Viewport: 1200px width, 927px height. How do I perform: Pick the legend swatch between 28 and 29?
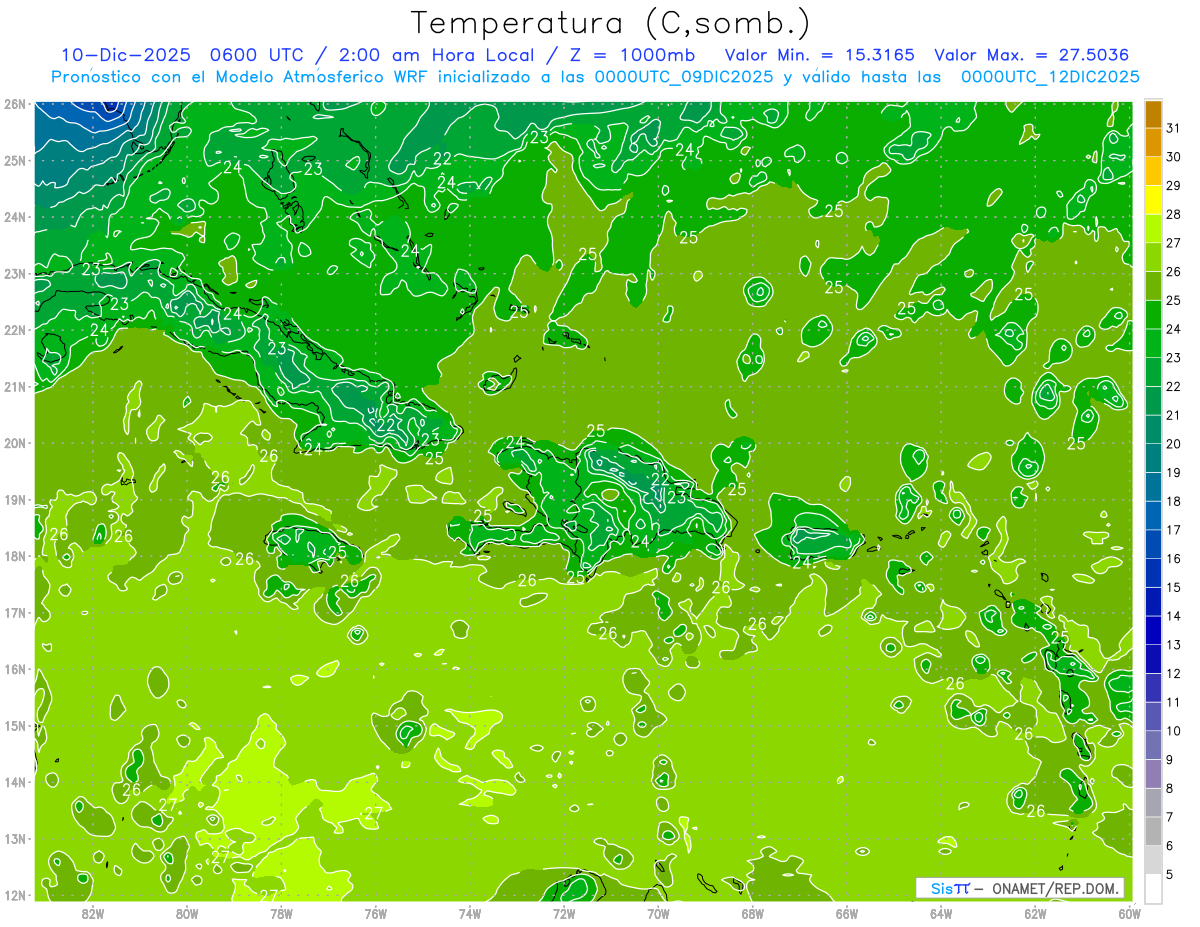click(1153, 200)
